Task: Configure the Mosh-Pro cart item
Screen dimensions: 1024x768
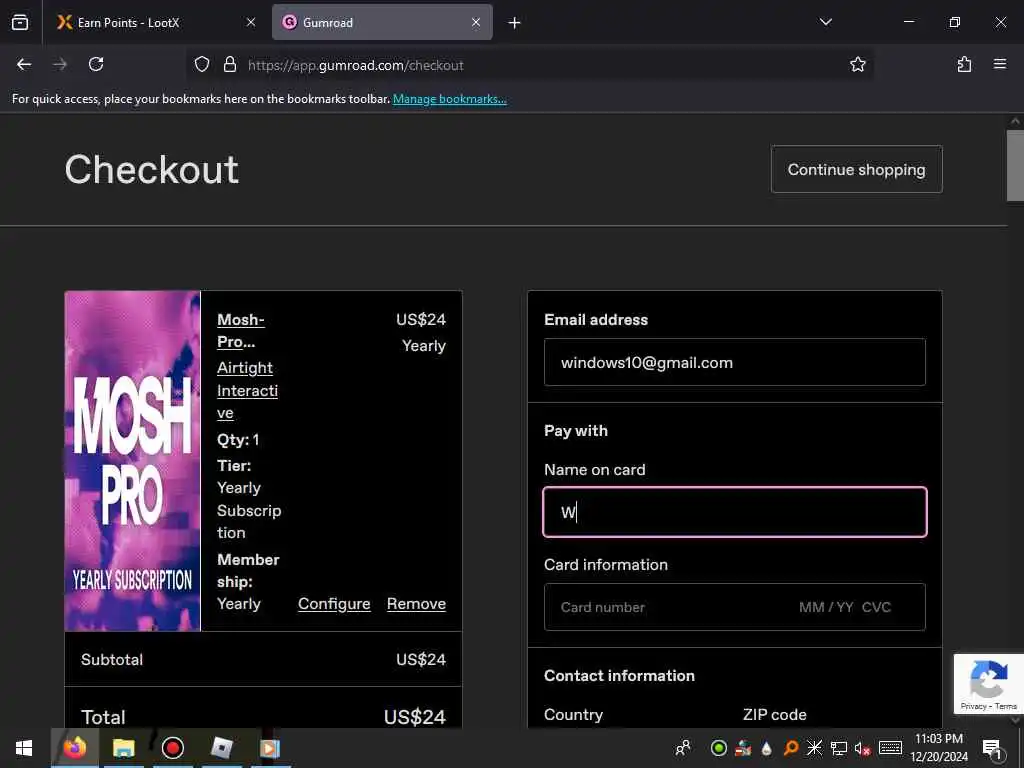Action: [x=334, y=604]
